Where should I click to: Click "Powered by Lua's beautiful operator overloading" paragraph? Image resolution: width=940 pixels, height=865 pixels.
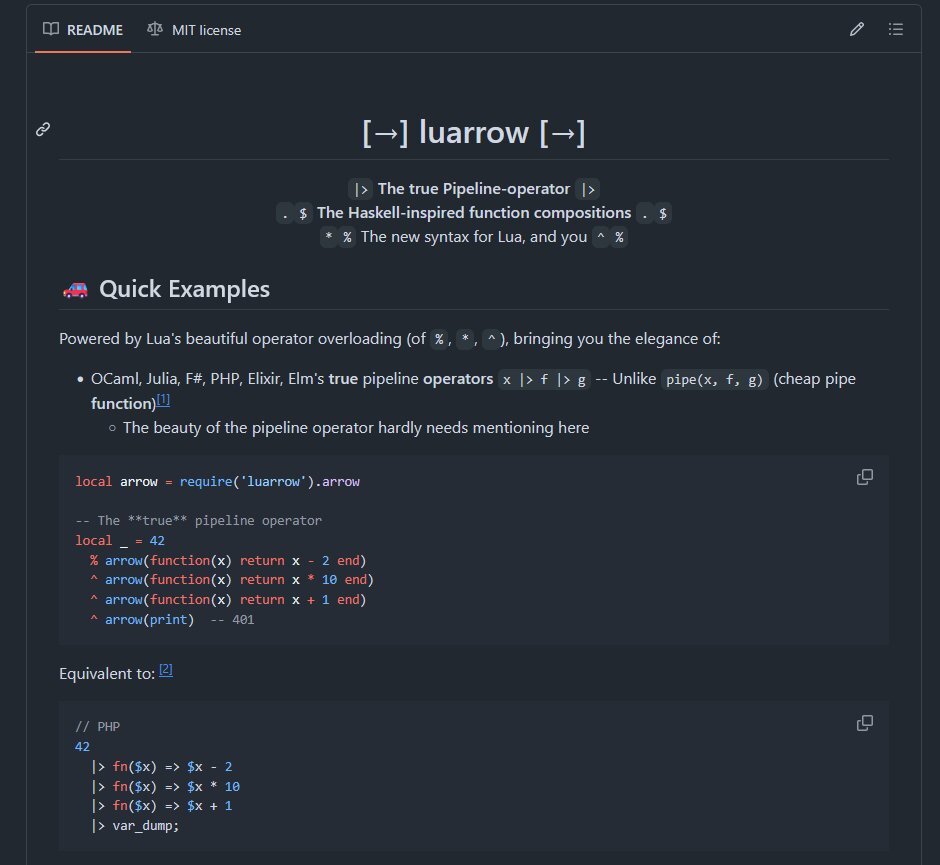click(x=390, y=339)
